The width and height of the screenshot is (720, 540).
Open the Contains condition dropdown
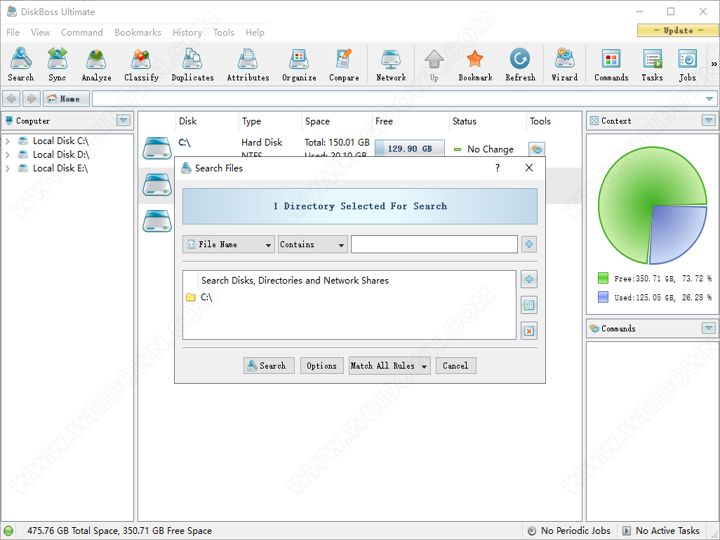(312, 244)
